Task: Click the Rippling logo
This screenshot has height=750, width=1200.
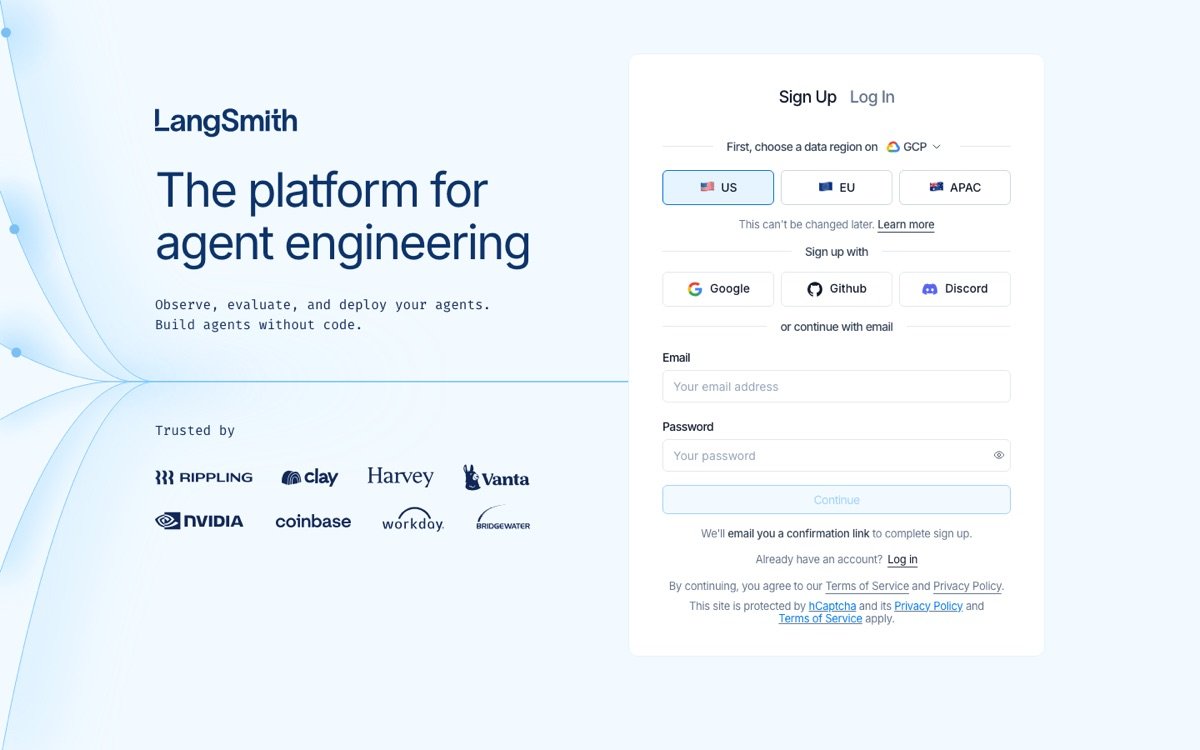Action: click(204, 478)
